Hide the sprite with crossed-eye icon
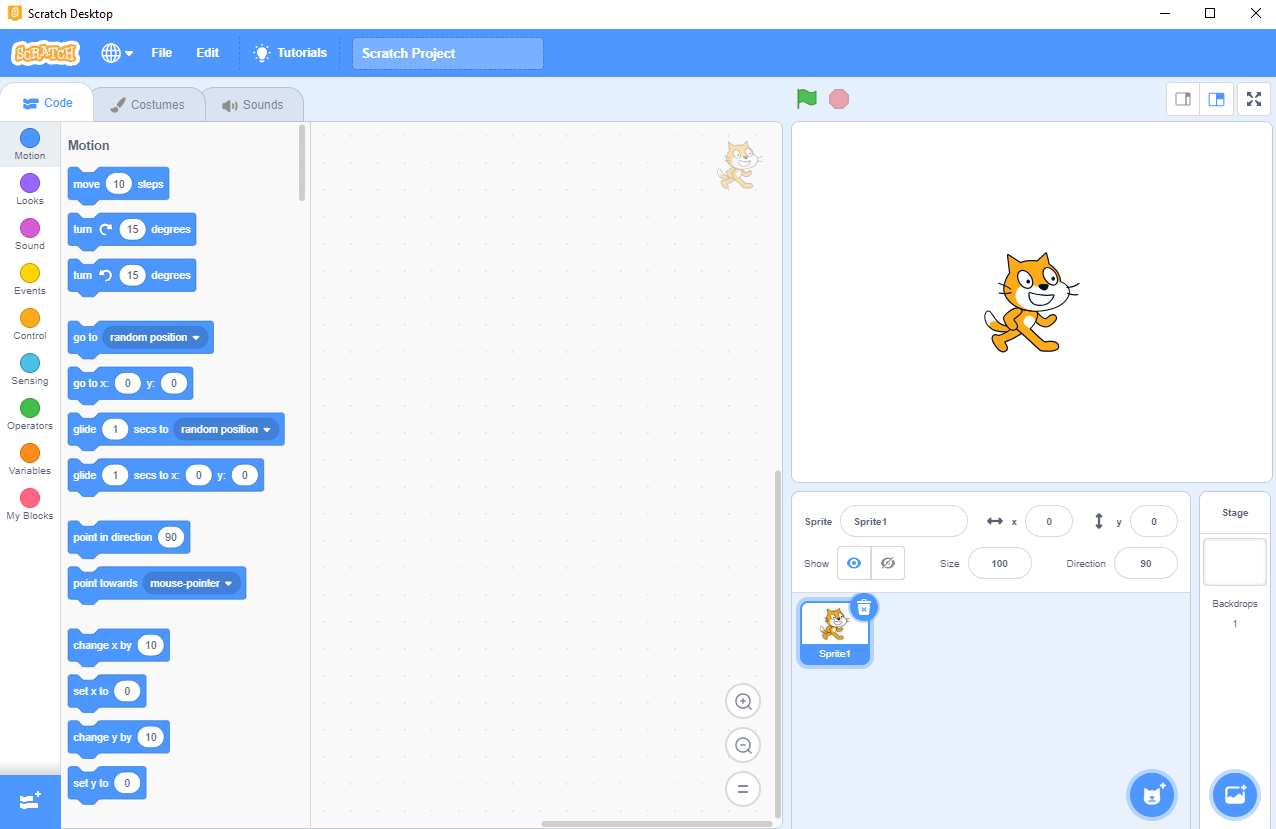The image size is (1276, 829). 888,563
